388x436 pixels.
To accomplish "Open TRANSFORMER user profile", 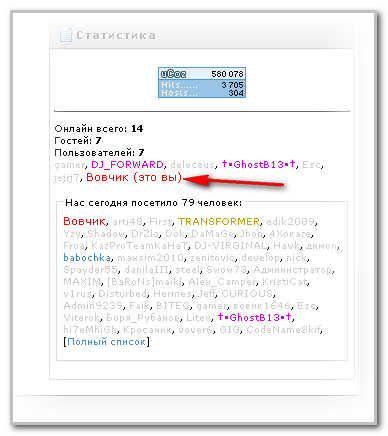I will [219, 222].
